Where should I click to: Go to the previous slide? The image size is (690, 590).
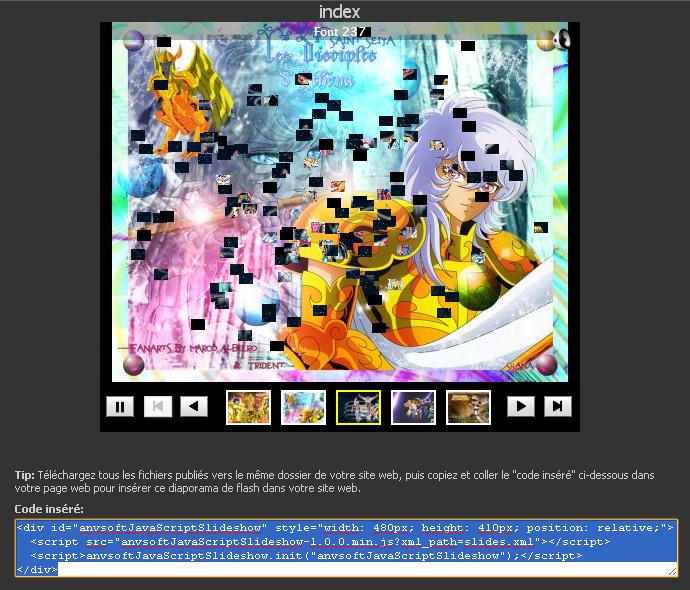pos(194,406)
